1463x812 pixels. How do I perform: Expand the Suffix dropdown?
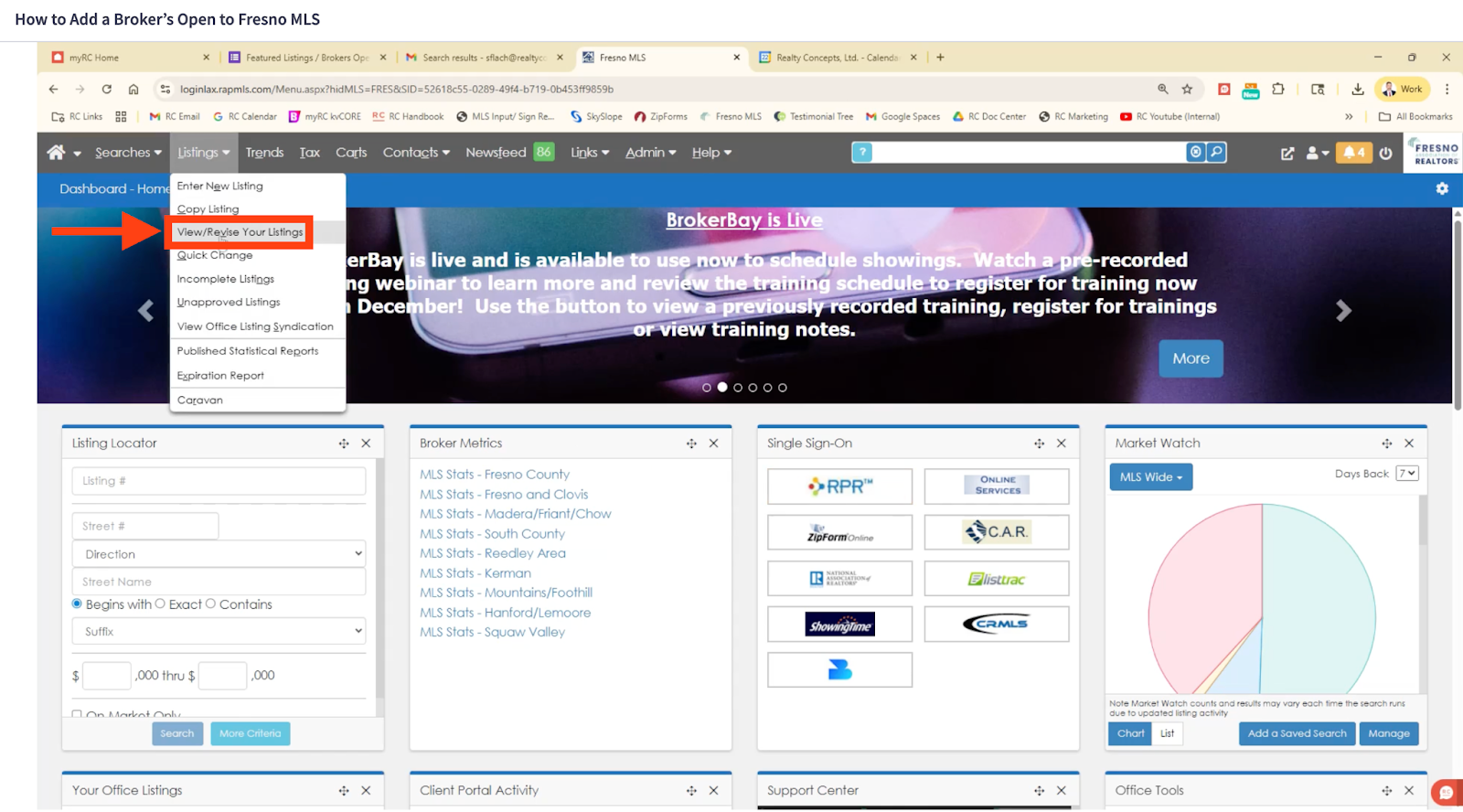coord(219,632)
